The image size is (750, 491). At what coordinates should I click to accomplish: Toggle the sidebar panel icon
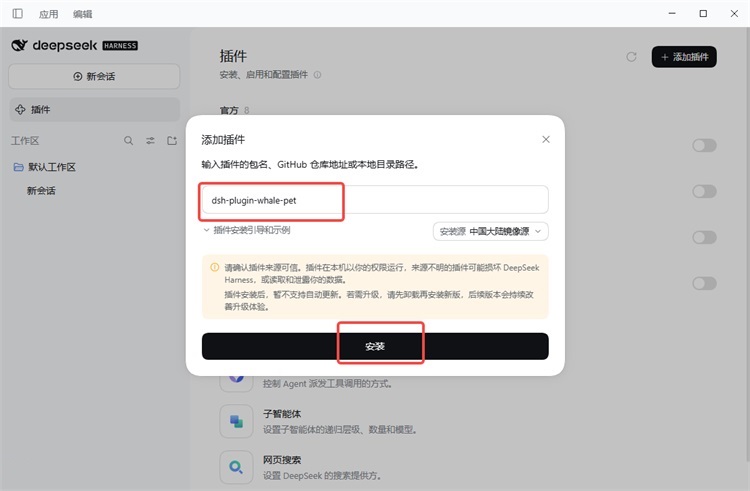click(x=18, y=13)
